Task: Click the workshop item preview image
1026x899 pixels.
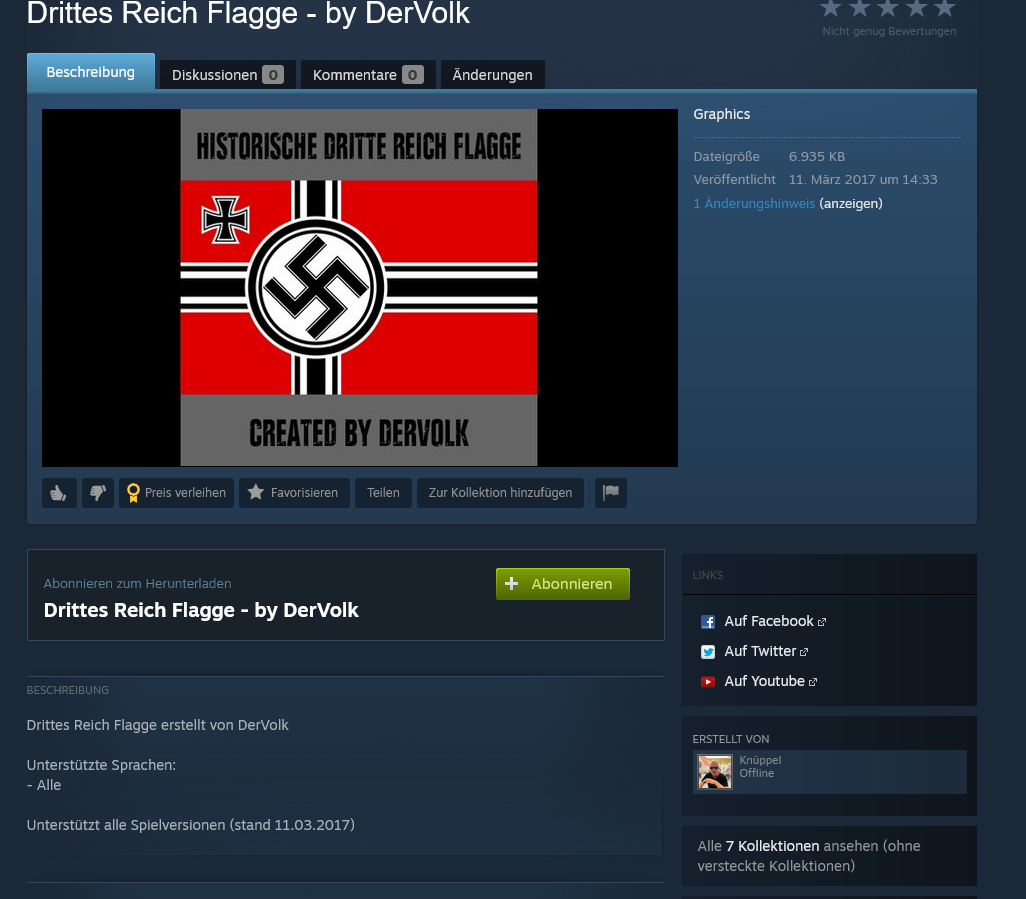Action: 359,288
